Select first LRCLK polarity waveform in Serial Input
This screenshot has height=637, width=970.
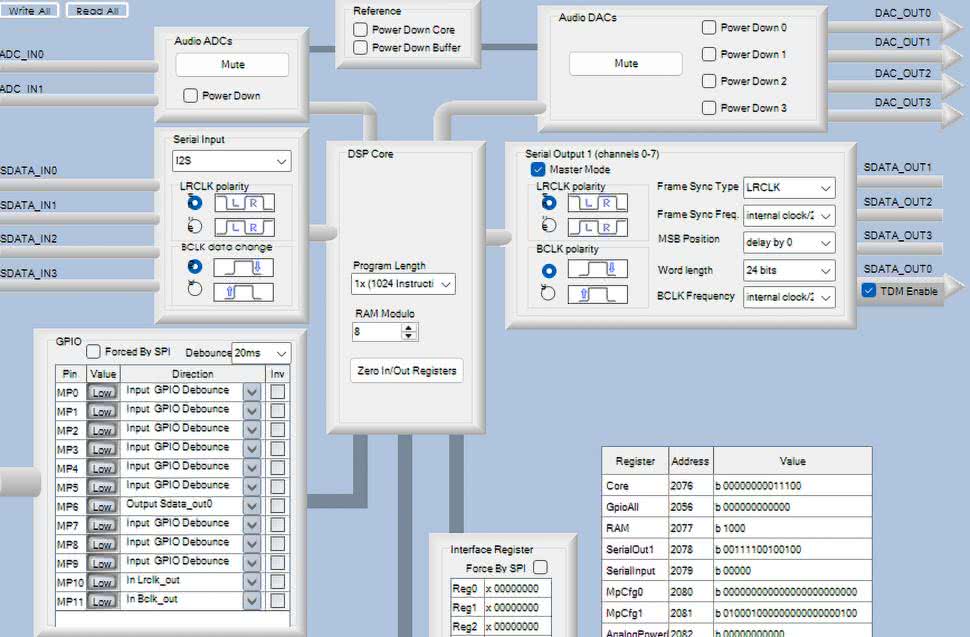coord(244,203)
